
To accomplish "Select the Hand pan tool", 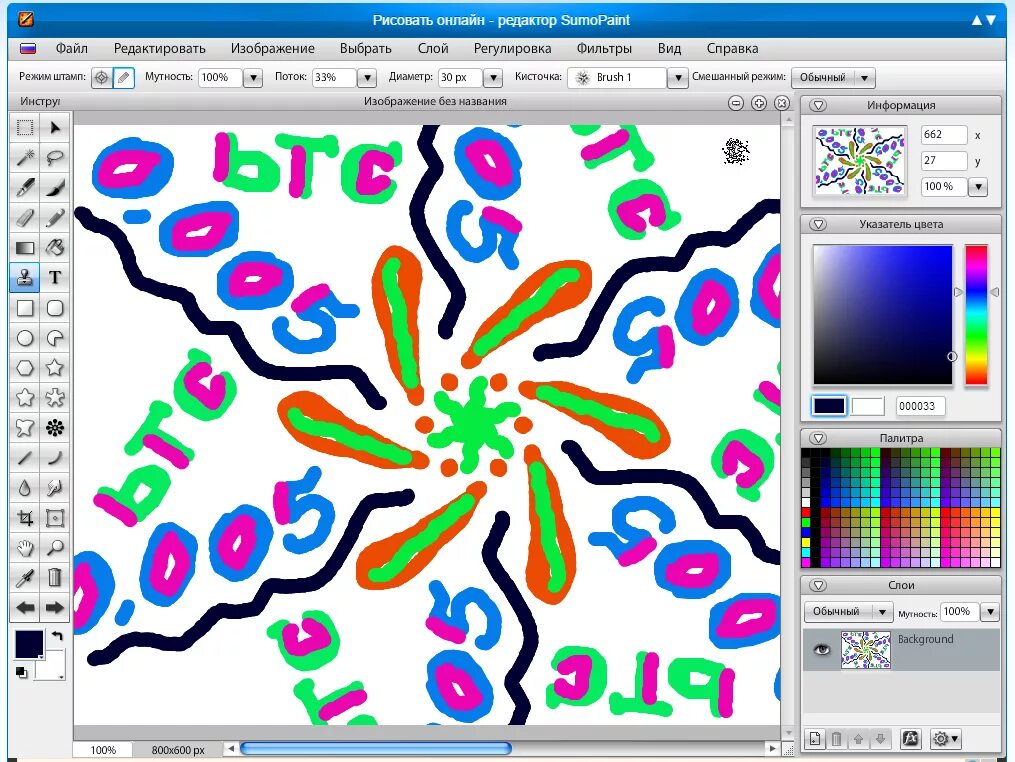I will point(25,548).
